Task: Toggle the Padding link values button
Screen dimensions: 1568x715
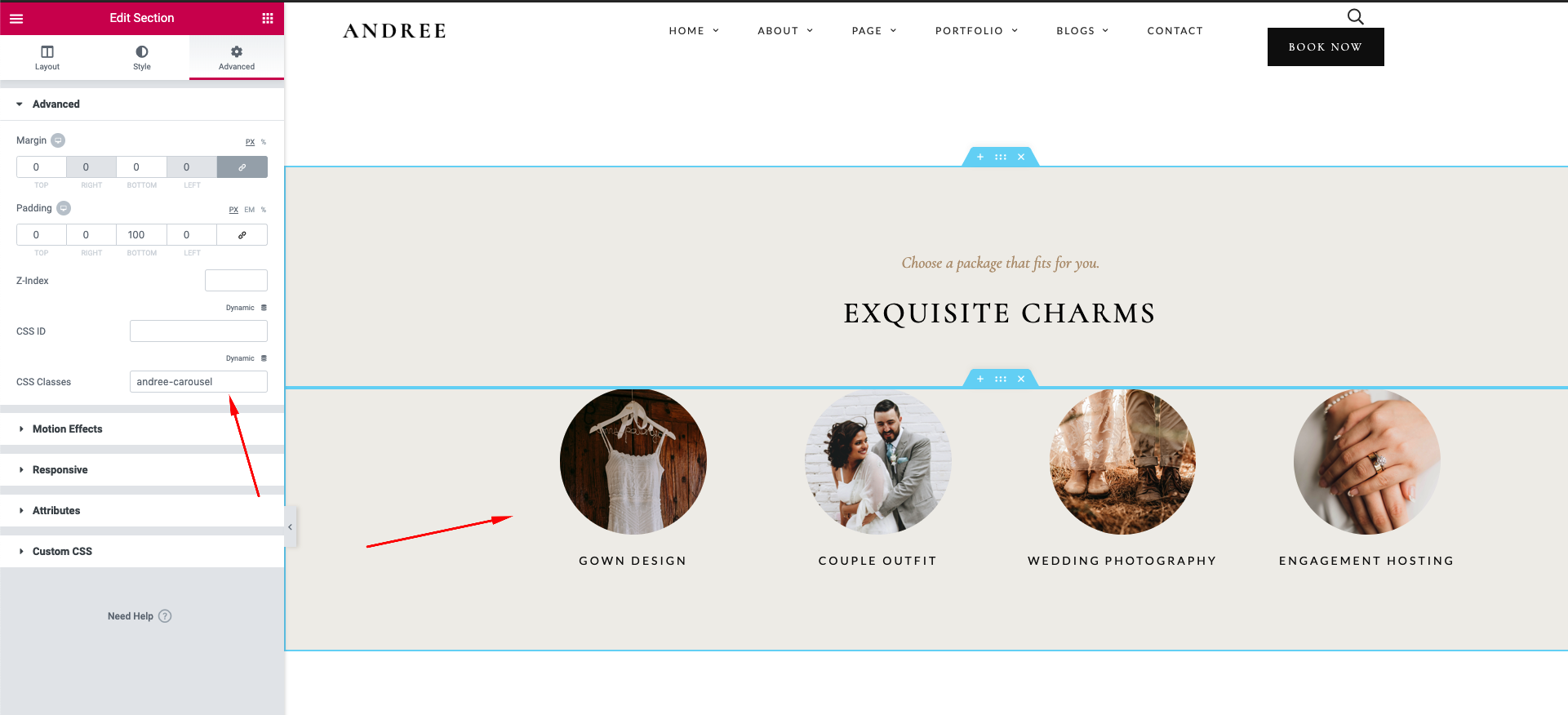Action: click(242, 235)
